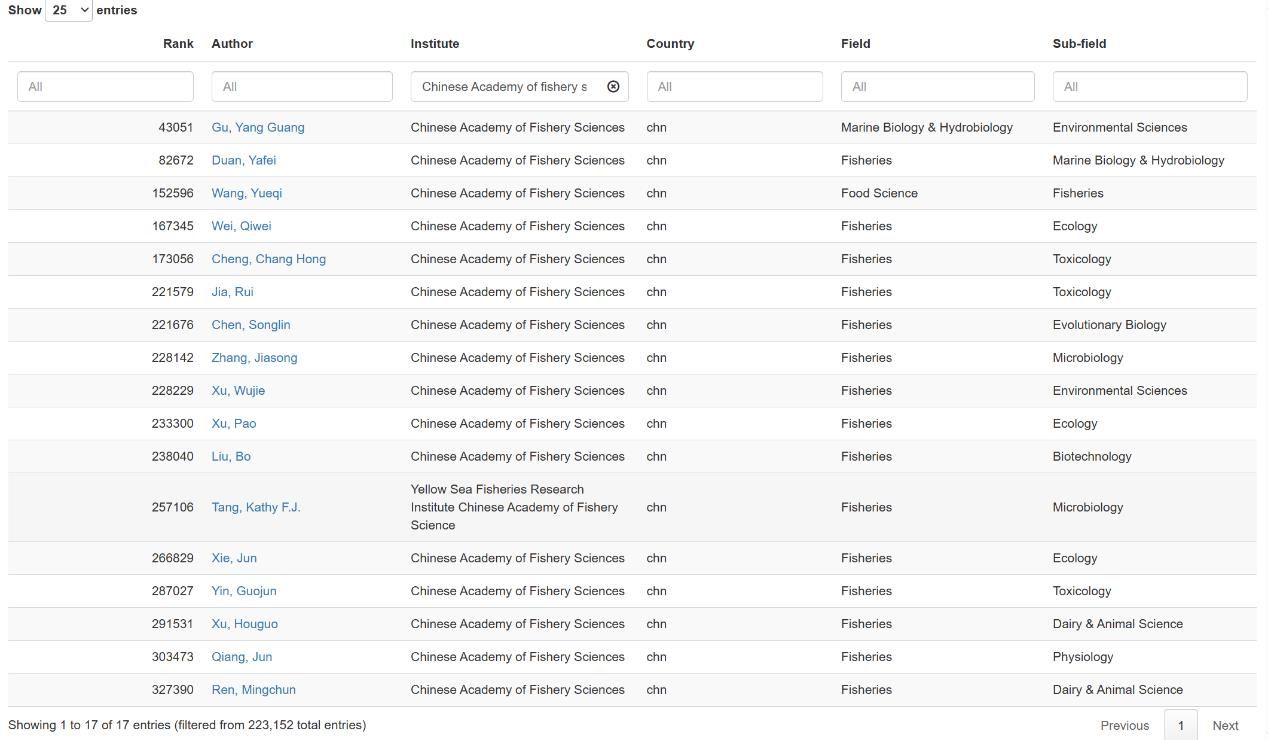This screenshot has width=1268, height=740.
Task: Open the entries per page dropdown
Action: [x=69, y=10]
